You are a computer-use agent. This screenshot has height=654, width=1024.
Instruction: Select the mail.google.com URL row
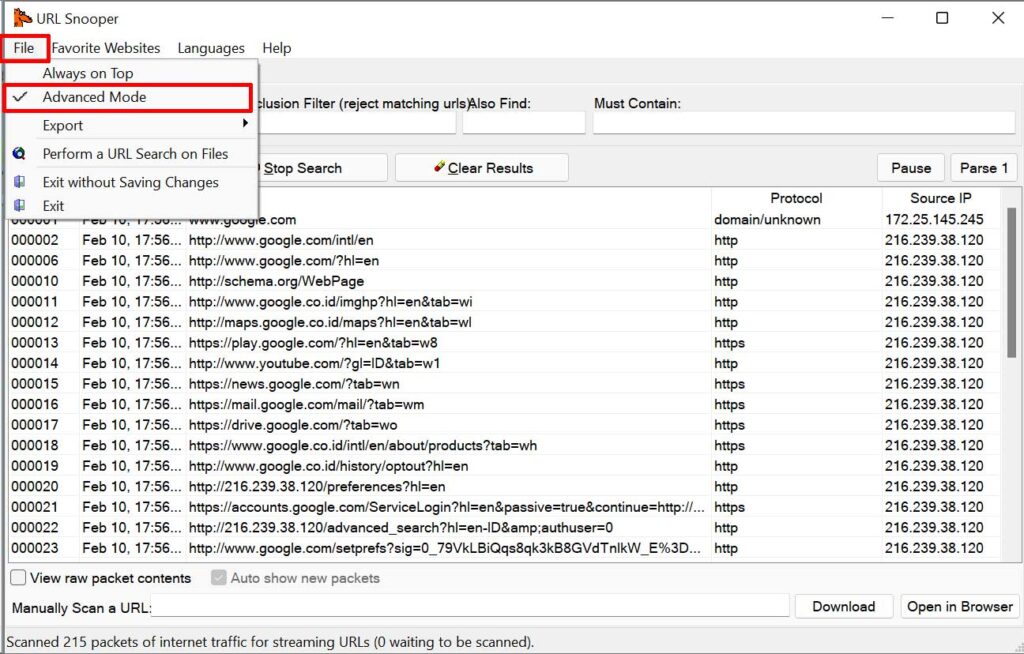[x=504, y=404]
